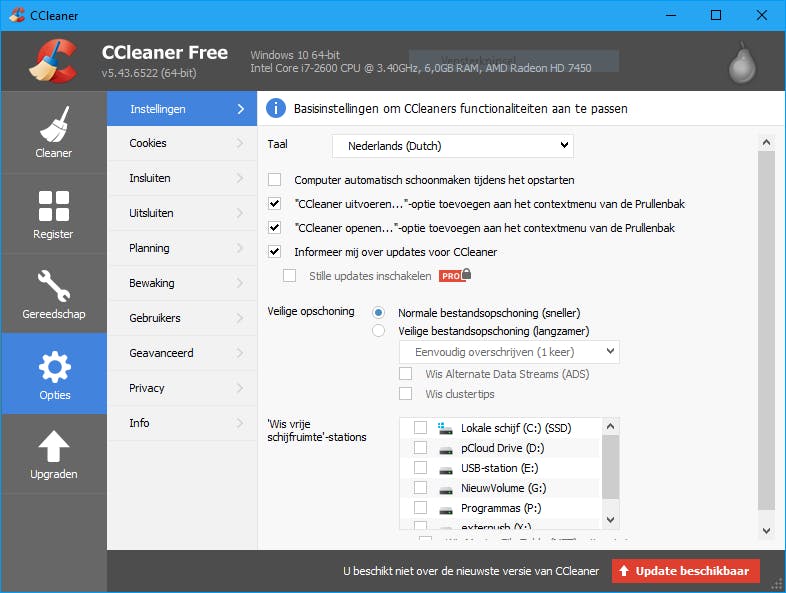Toggle automatic cleaning at startup checkbox
Screen dimensions: 786x593
point(274,179)
